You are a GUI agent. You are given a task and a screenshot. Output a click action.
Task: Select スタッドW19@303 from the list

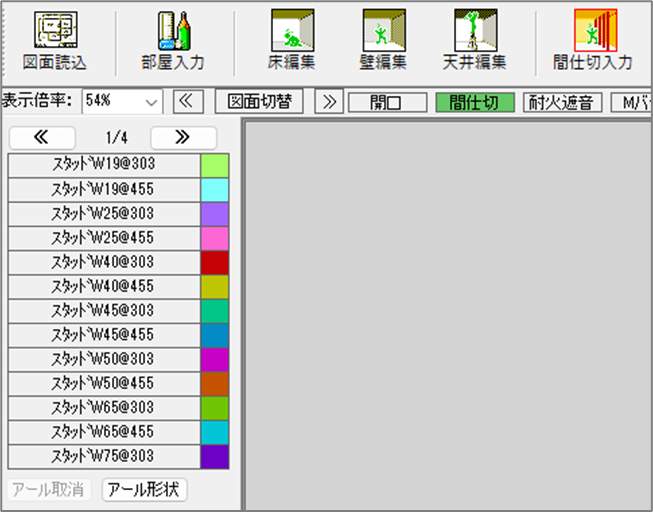coord(103,164)
